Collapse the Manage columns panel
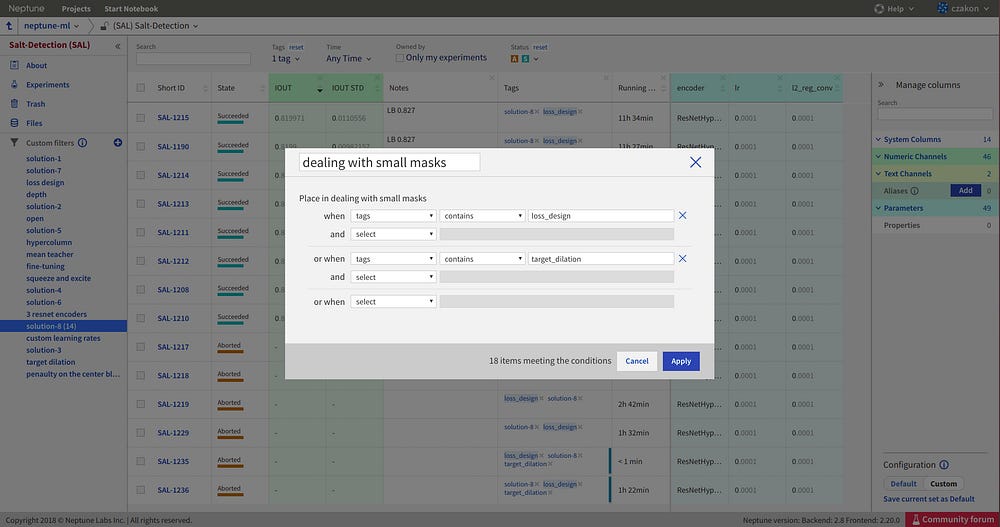The height and width of the screenshot is (527, 1000). pyautogui.click(x=881, y=84)
